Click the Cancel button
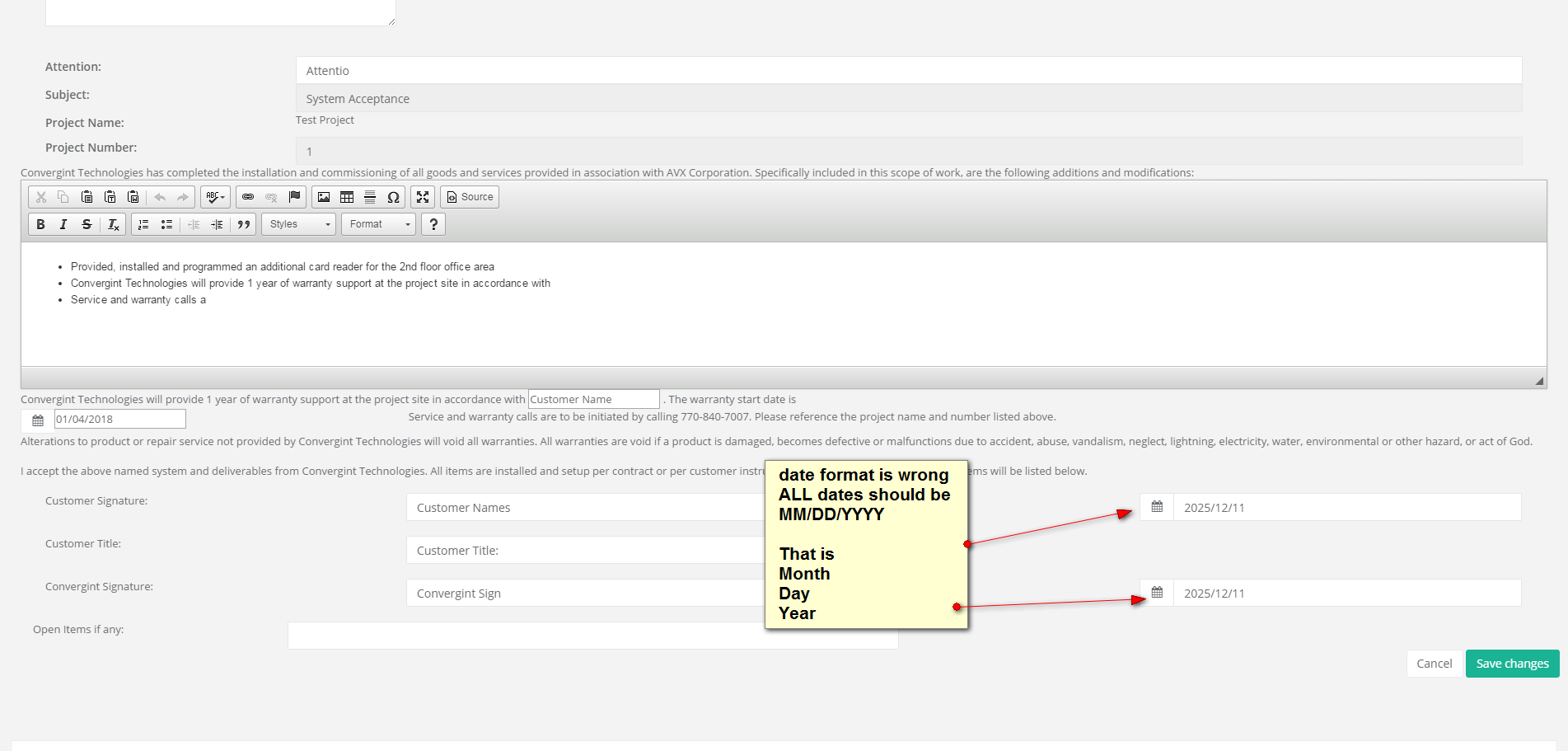 (1435, 664)
